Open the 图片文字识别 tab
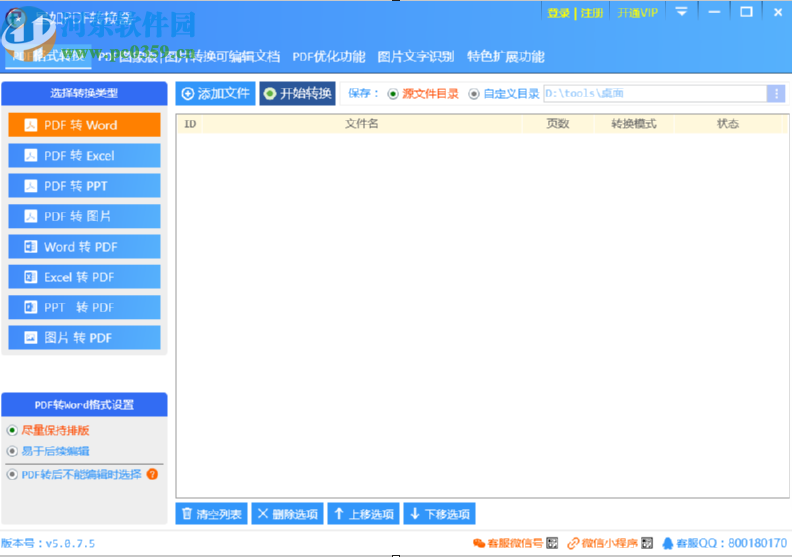Image resolution: width=792 pixels, height=557 pixels. coord(415,57)
